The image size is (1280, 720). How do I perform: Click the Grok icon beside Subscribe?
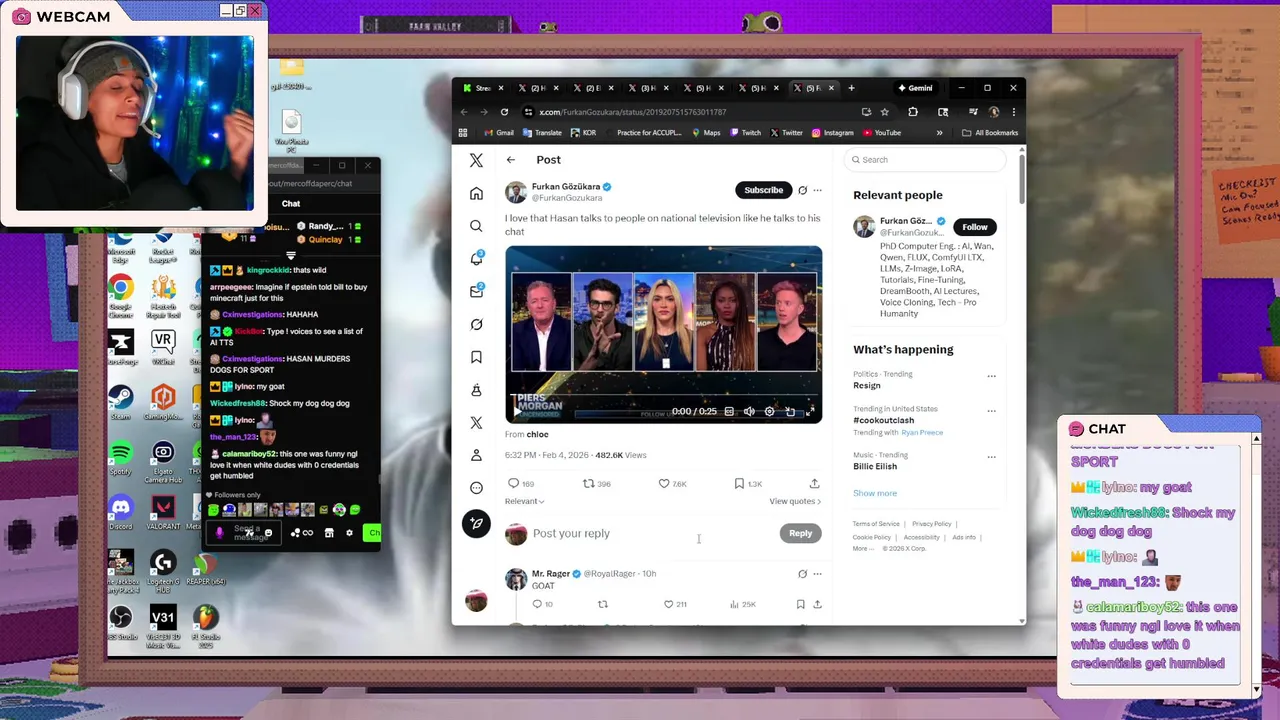pyautogui.click(x=802, y=190)
